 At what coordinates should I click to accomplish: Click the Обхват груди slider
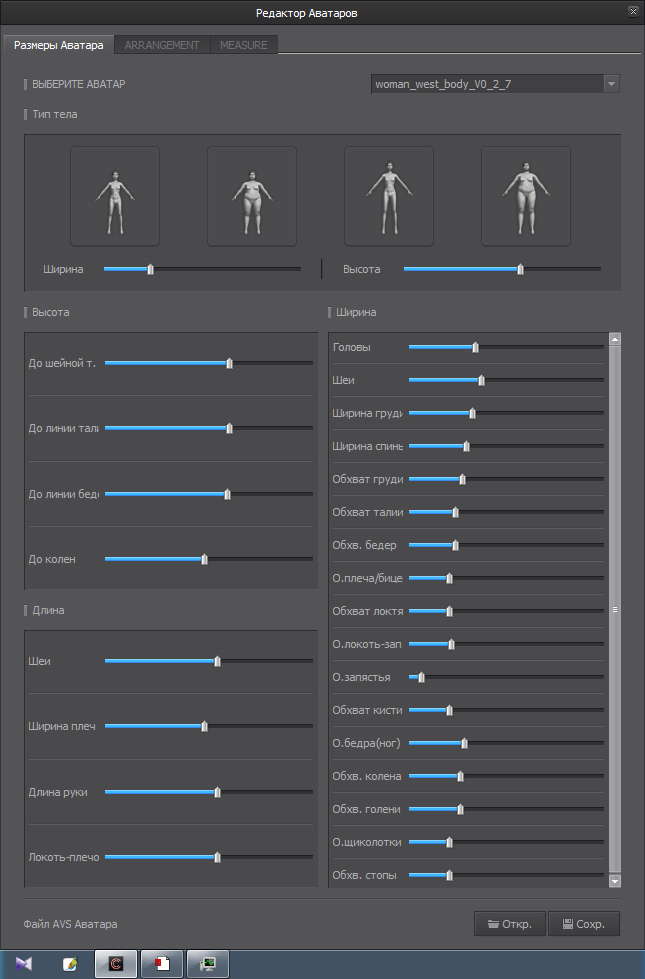pos(506,479)
